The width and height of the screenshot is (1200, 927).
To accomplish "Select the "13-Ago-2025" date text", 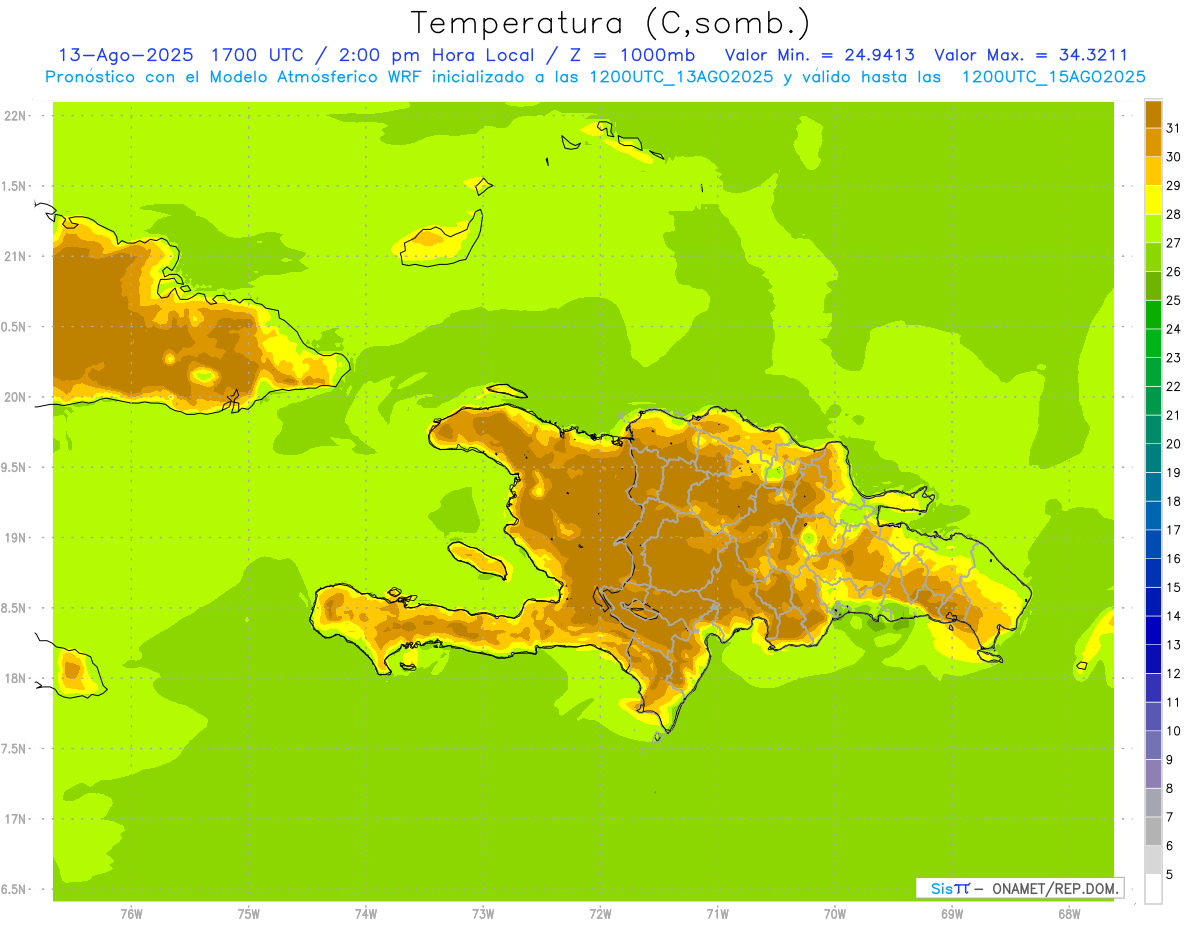I will 128,55.
